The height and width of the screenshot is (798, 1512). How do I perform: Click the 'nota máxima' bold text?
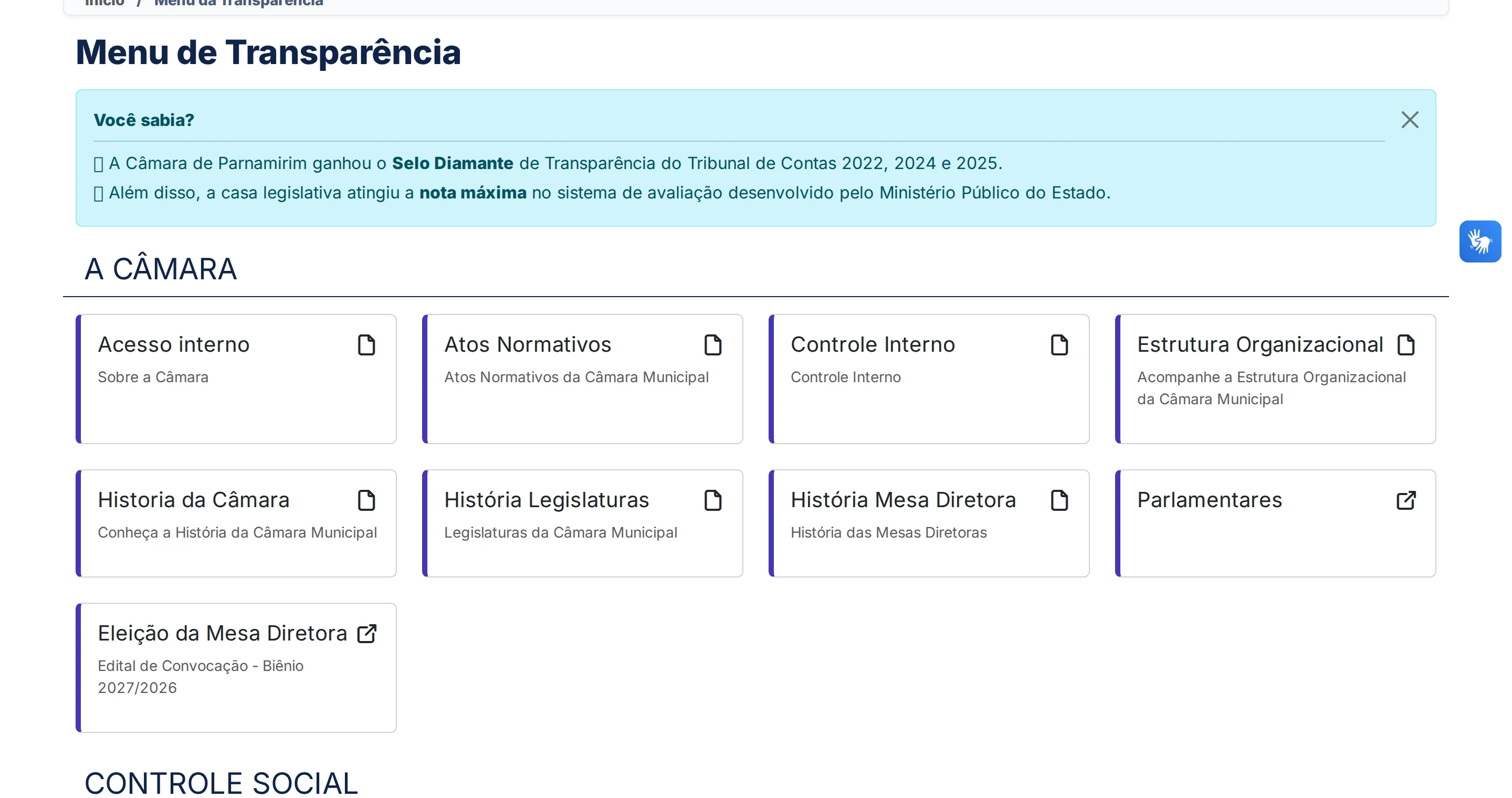pos(472,193)
